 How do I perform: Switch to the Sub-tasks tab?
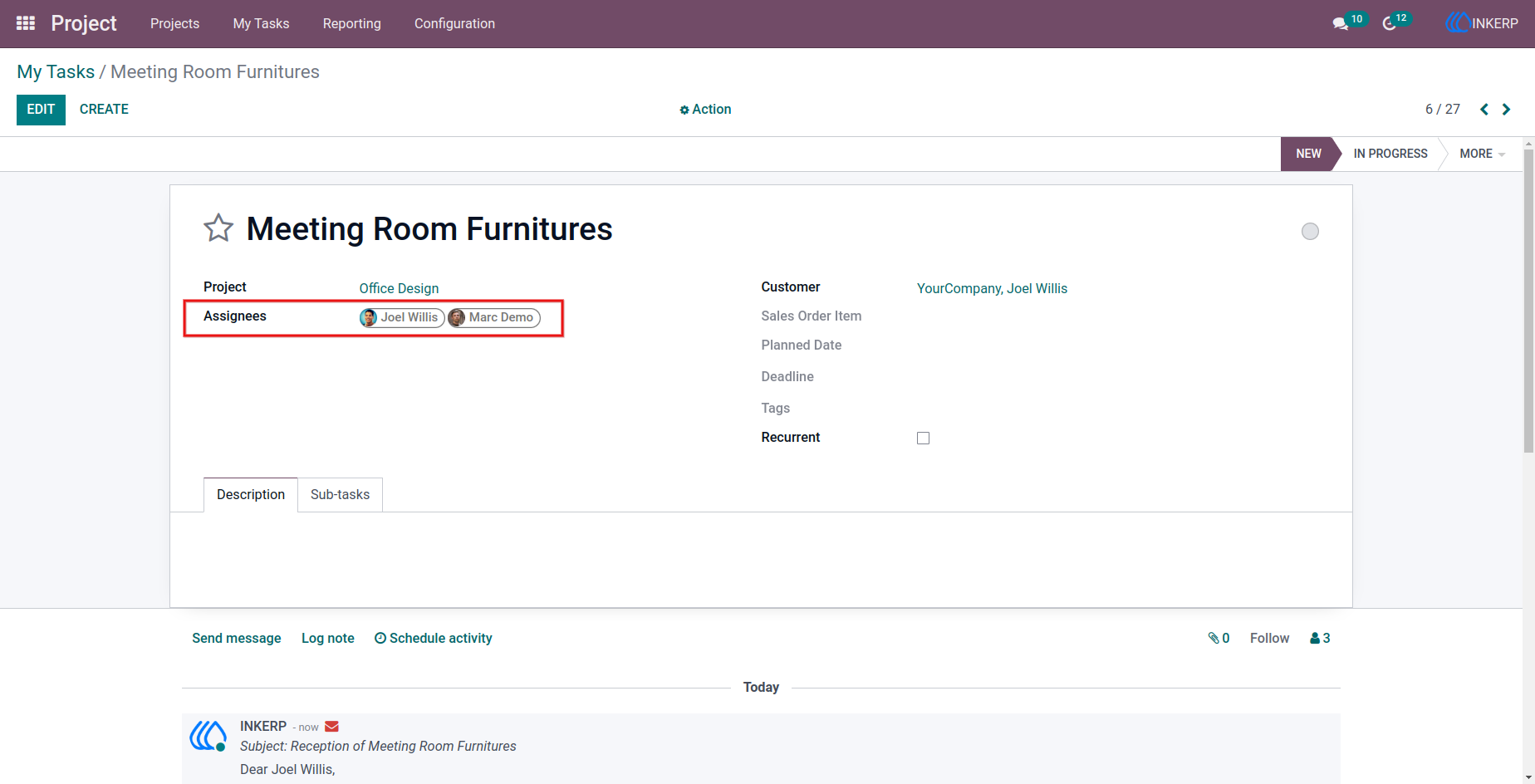(340, 495)
